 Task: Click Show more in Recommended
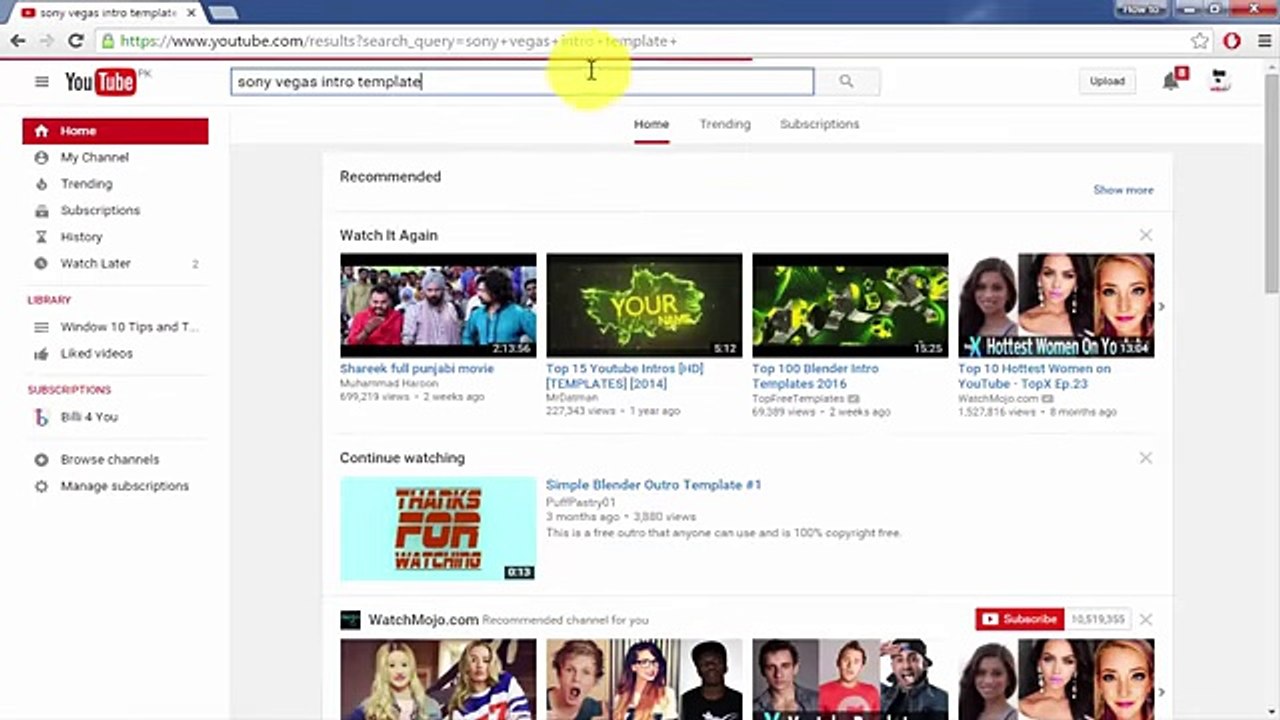[x=1123, y=190]
